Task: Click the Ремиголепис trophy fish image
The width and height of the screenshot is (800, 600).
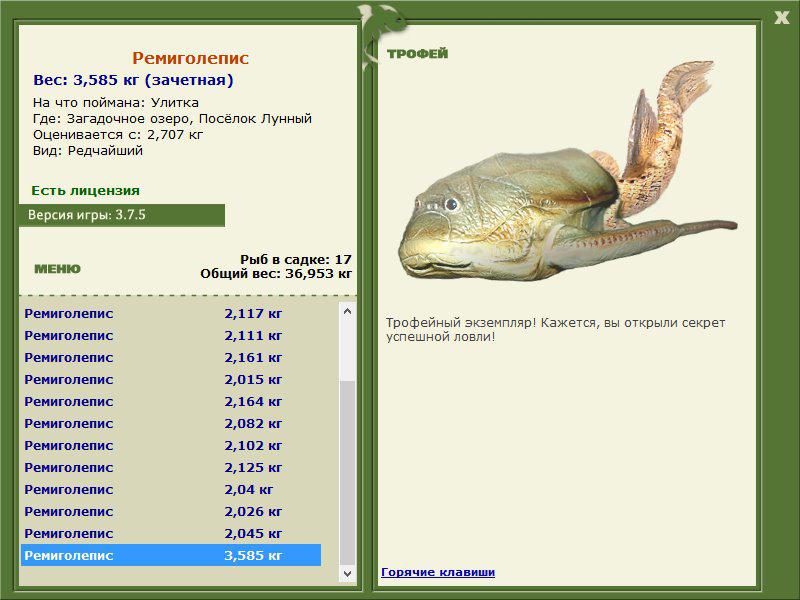Action: (567, 171)
